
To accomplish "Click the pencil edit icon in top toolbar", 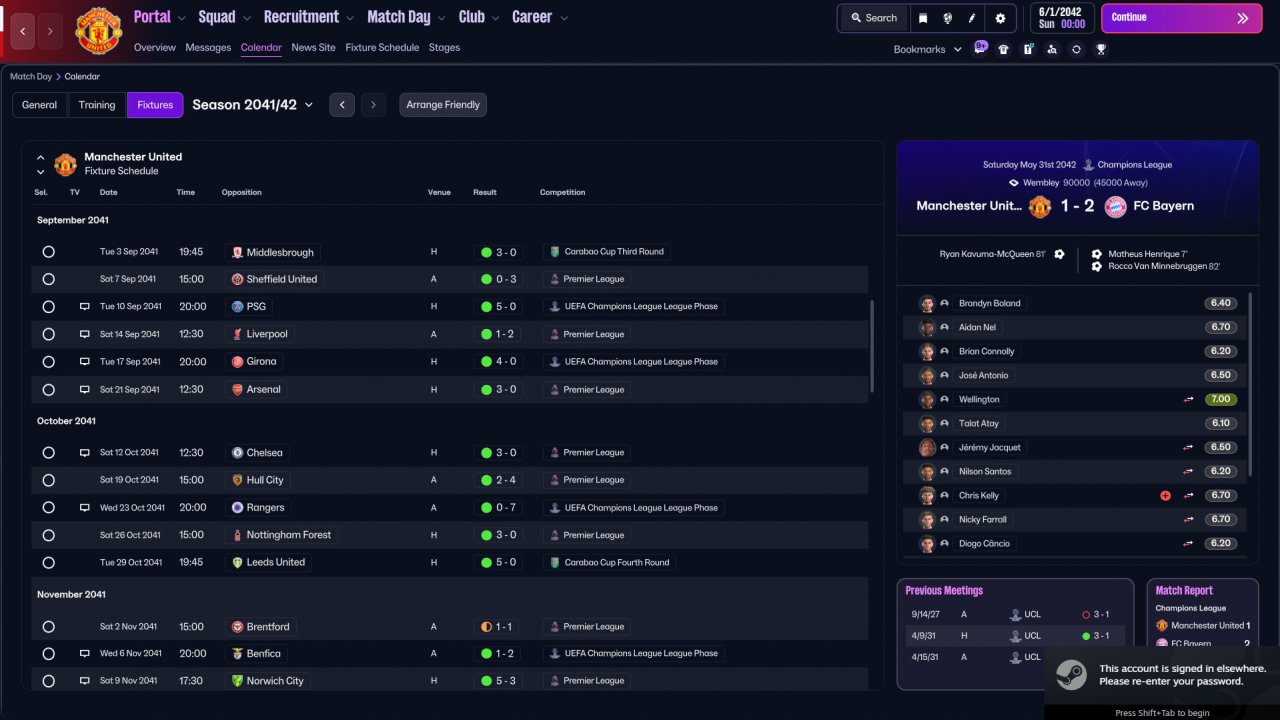I will pos(972,18).
